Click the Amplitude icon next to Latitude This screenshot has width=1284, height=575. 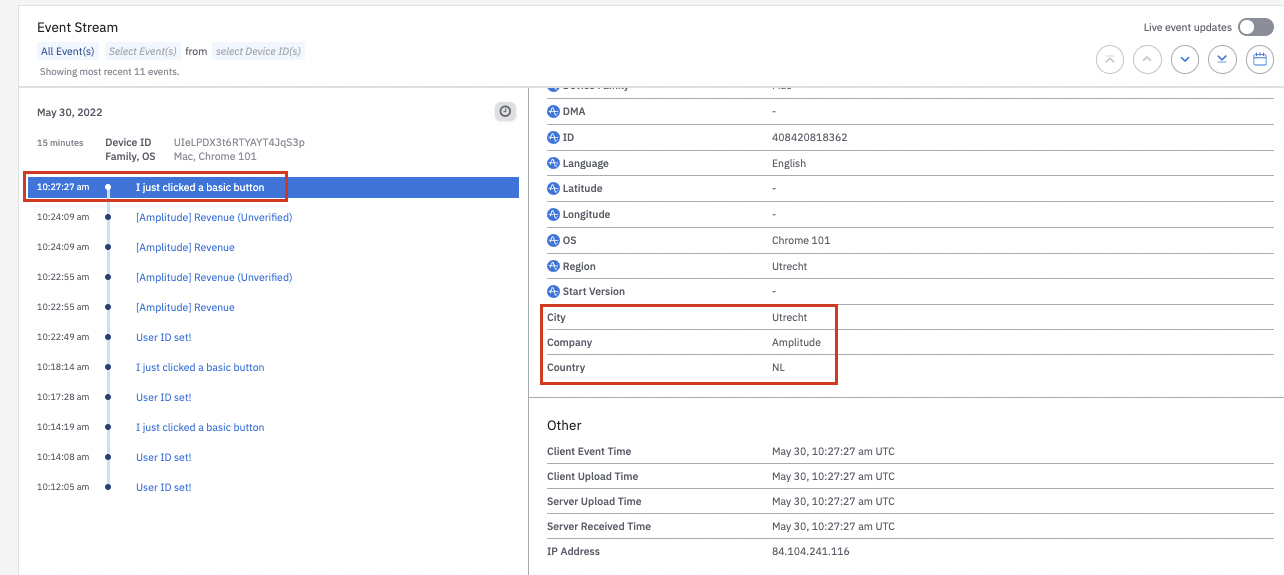tap(553, 188)
